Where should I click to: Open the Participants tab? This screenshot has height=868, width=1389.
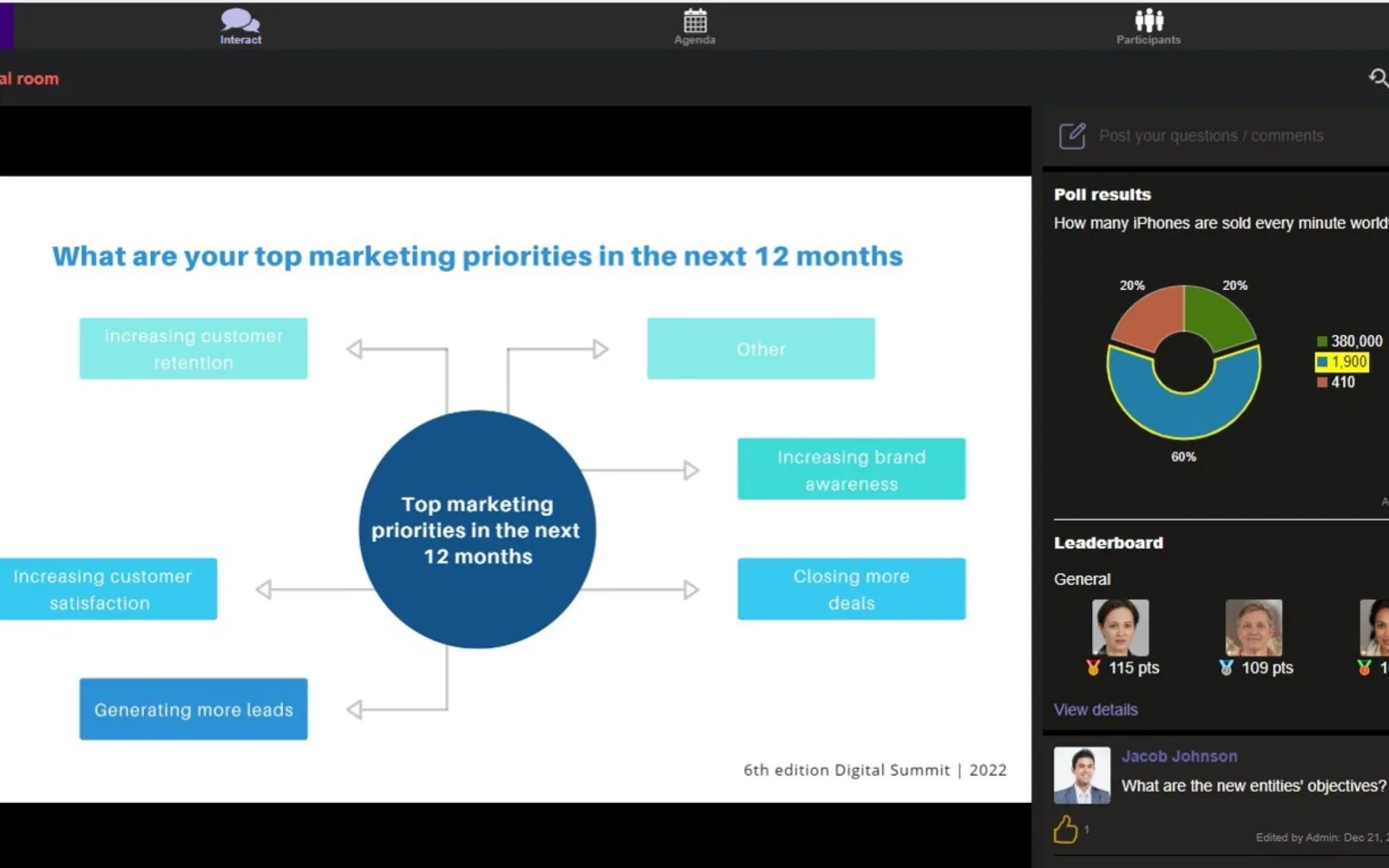click(x=1148, y=26)
